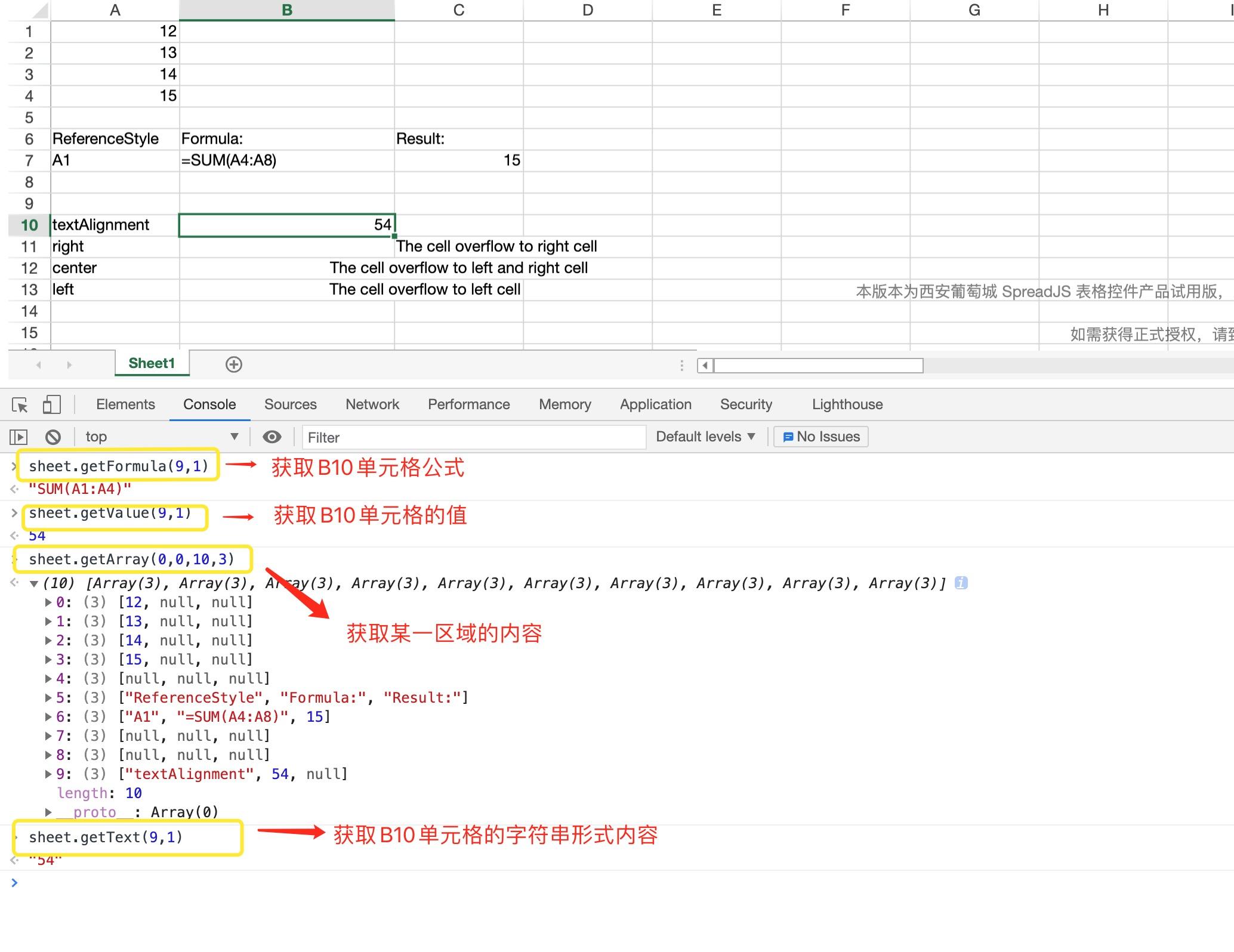Show the console sidebar icon
The height and width of the screenshot is (952, 1234).
pos(18,437)
